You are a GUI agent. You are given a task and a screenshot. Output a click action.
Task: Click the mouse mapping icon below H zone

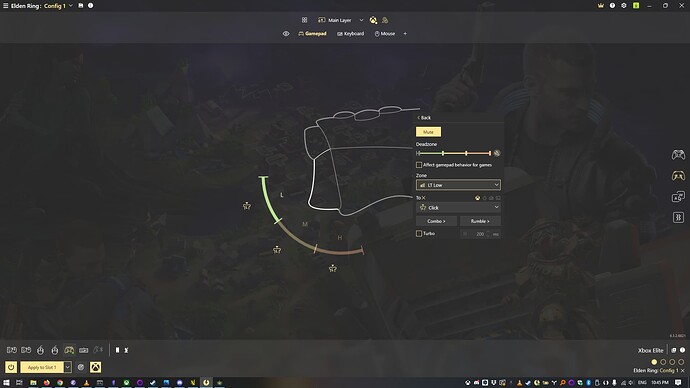(333, 268)
